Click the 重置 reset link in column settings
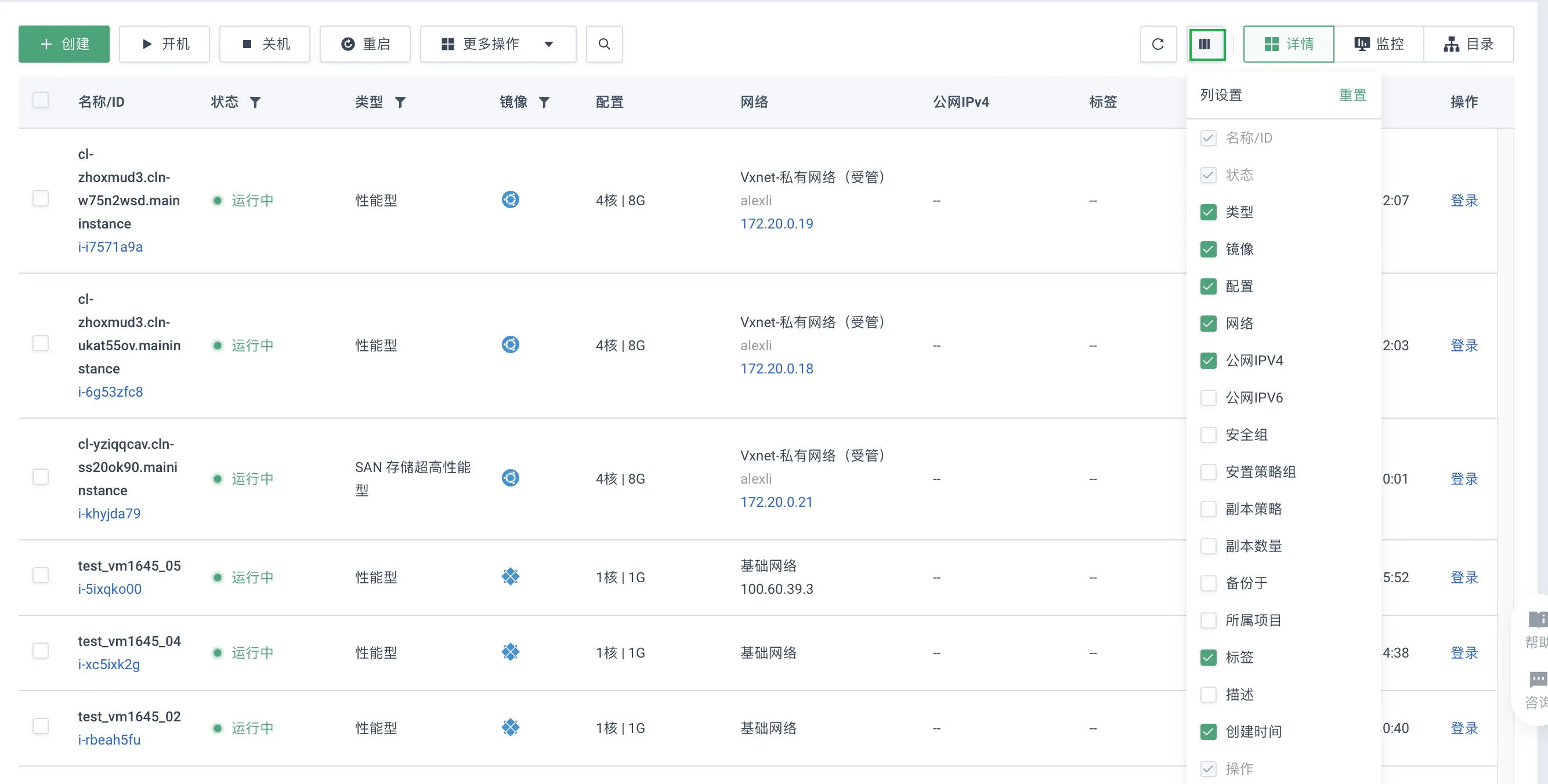 [1352, 95]
